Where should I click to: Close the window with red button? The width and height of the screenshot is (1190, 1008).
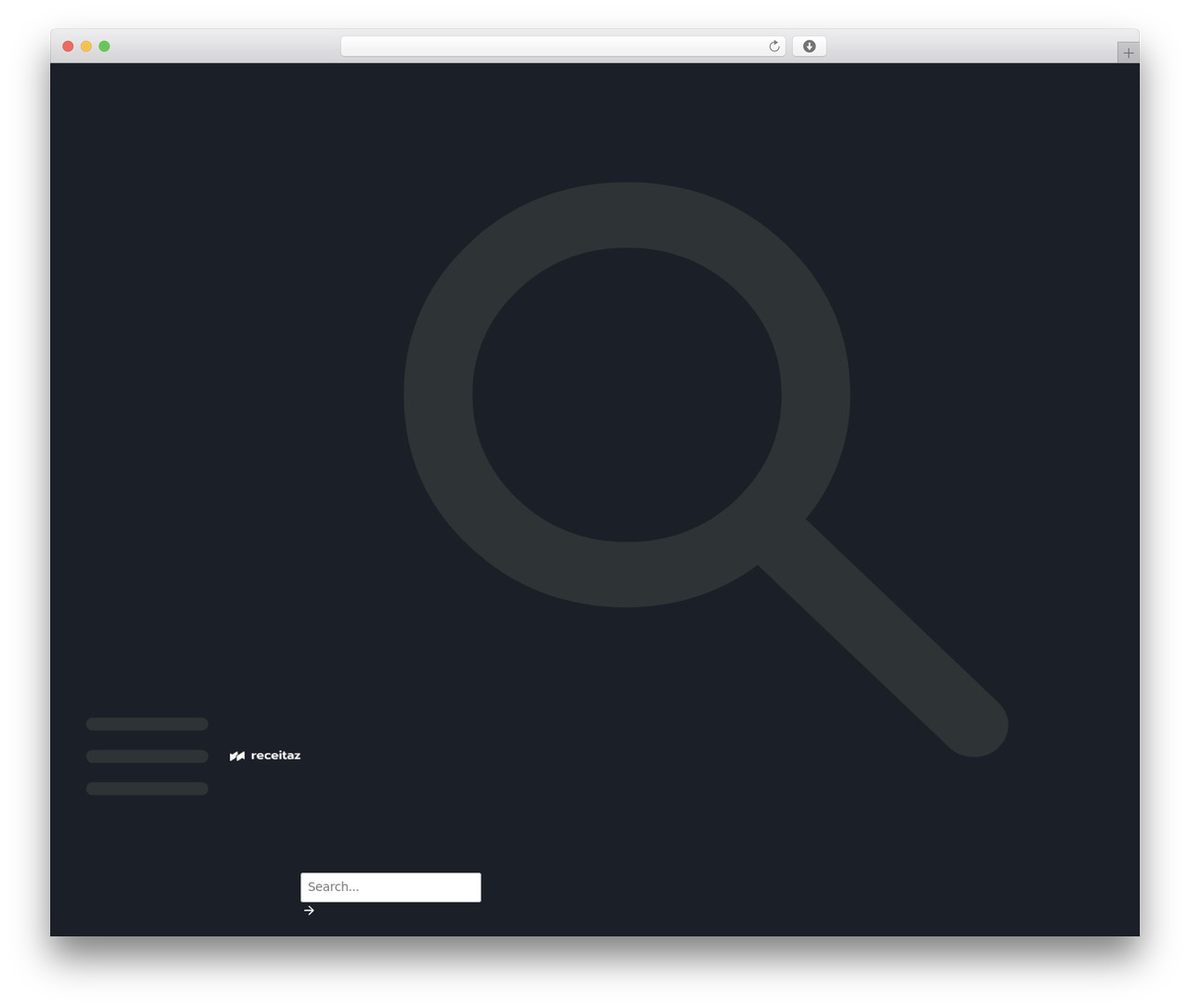(68, 46)
